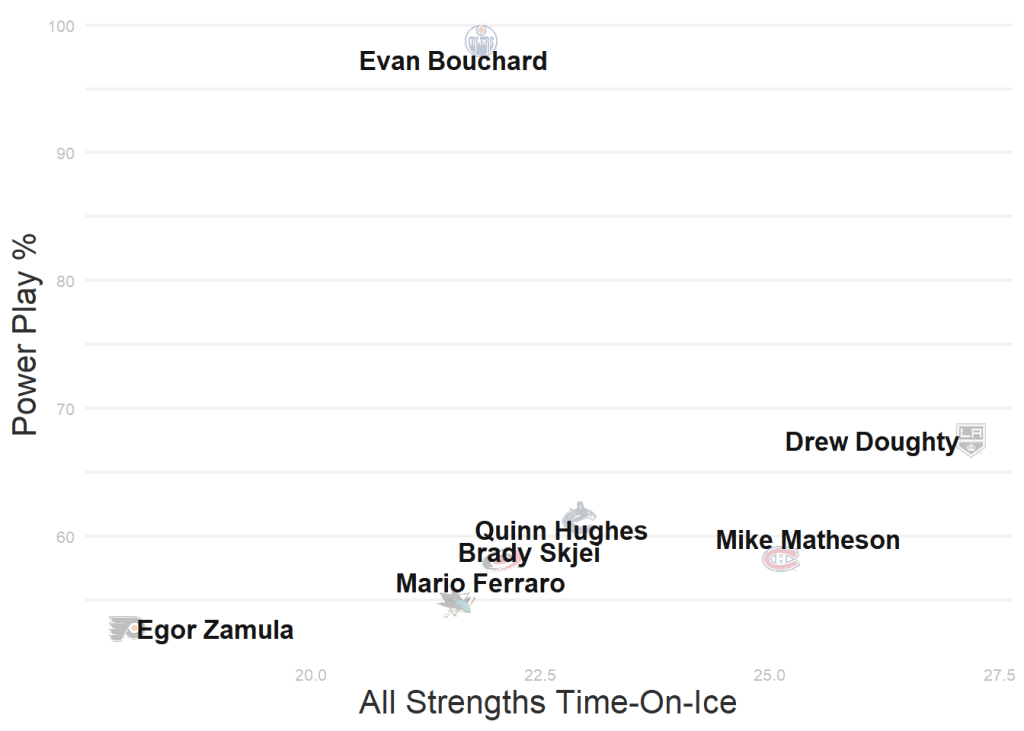Select the All Strengths Time-On-Ice axis title
Image resolution: width=1024 pixels, height=731 pixels.
(547, 702)
